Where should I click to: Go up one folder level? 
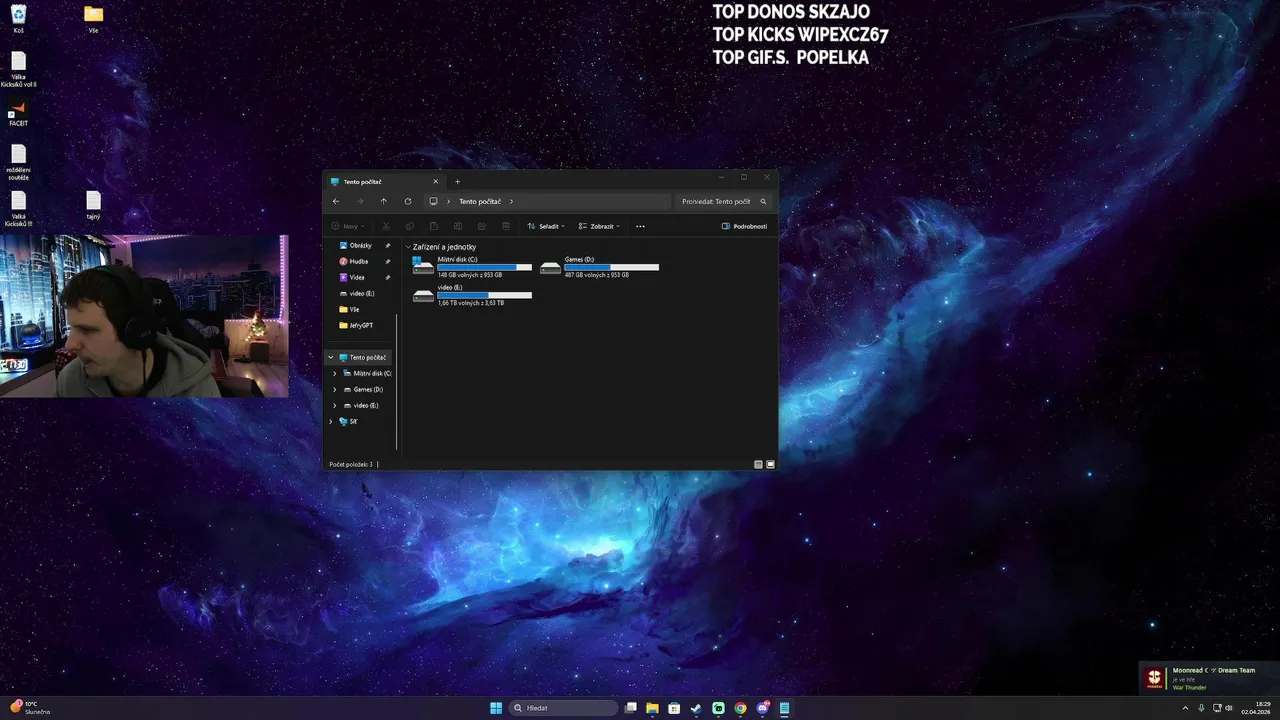[x=383, y=201]
